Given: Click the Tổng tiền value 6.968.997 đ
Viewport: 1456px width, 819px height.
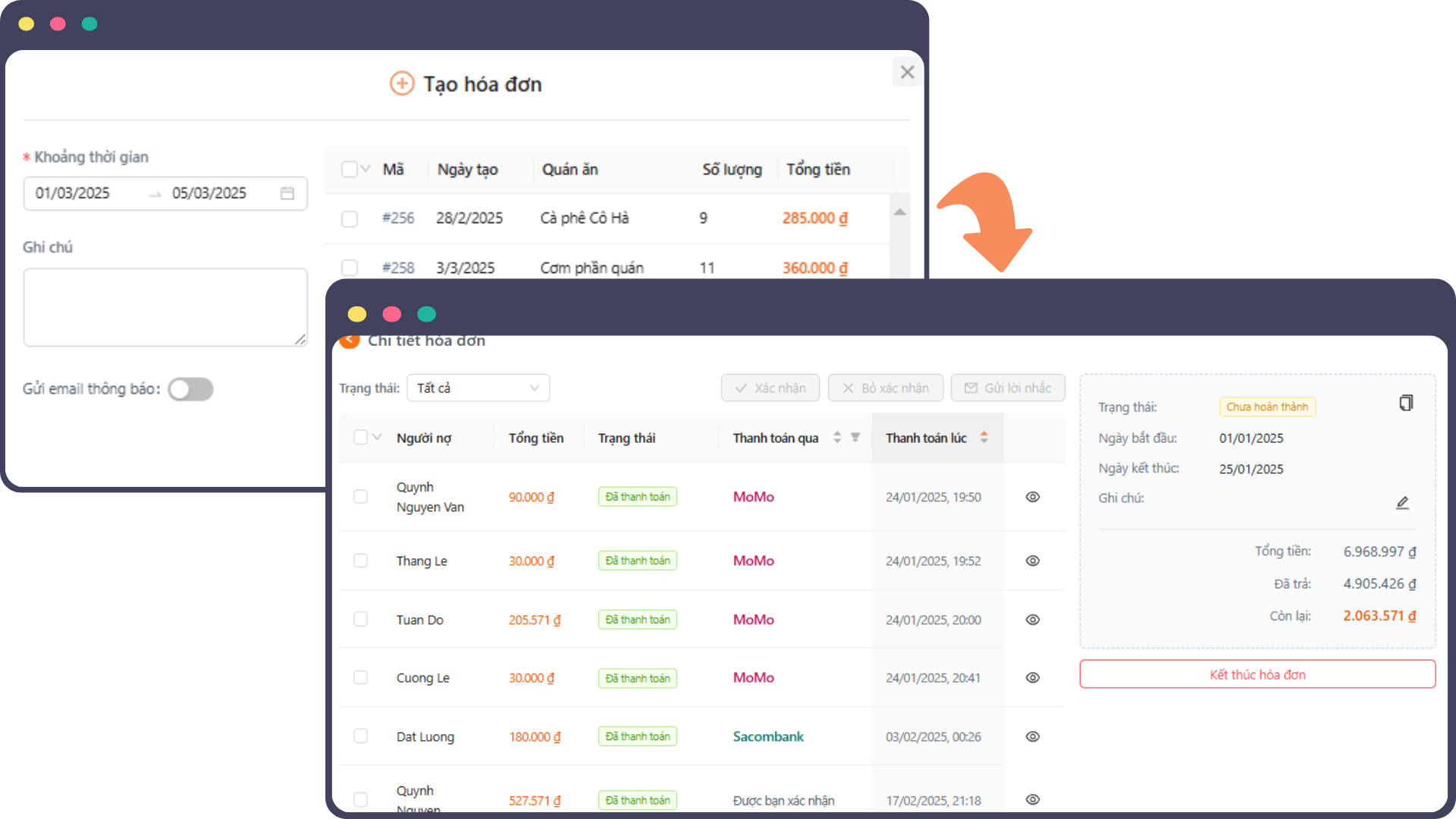Looking at the screenshot, I should pyautogui.click(x=1379, y=551).
